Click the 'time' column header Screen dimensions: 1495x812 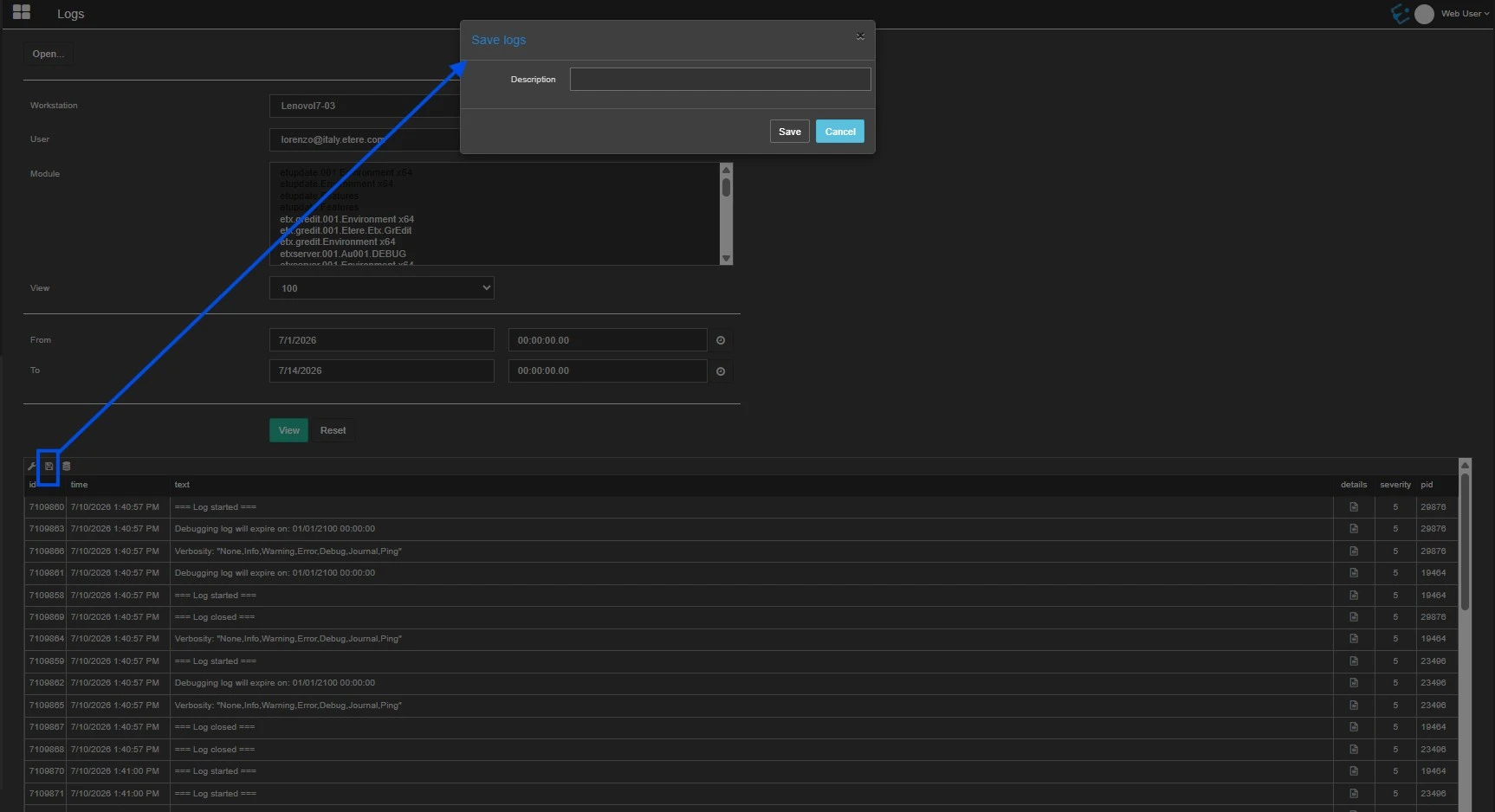tap(80, 485)
